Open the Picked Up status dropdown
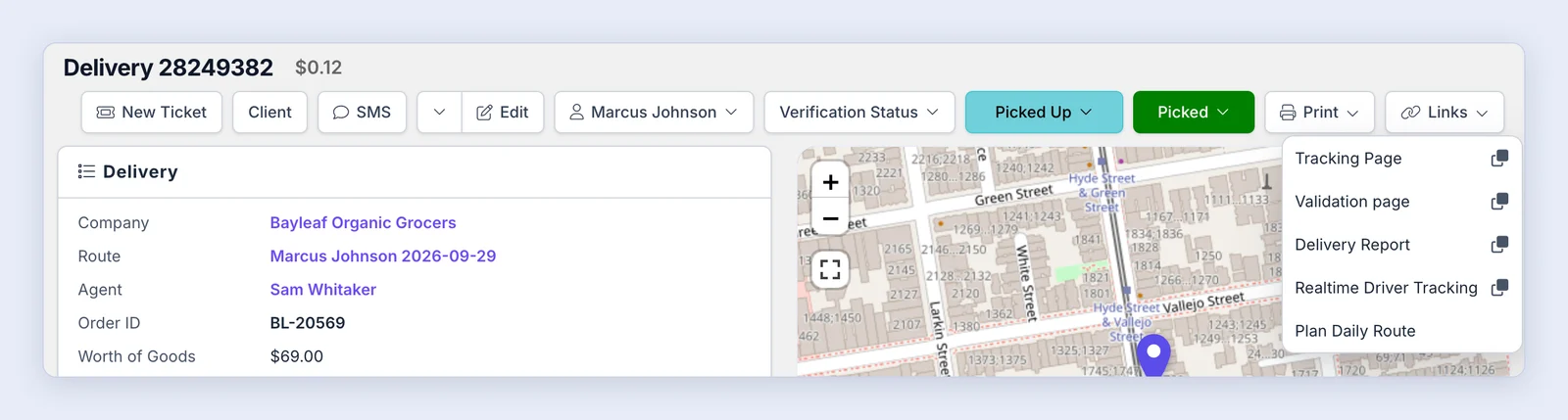The width and height of the screenshot is (1568, 420). tap(1044, 113)
